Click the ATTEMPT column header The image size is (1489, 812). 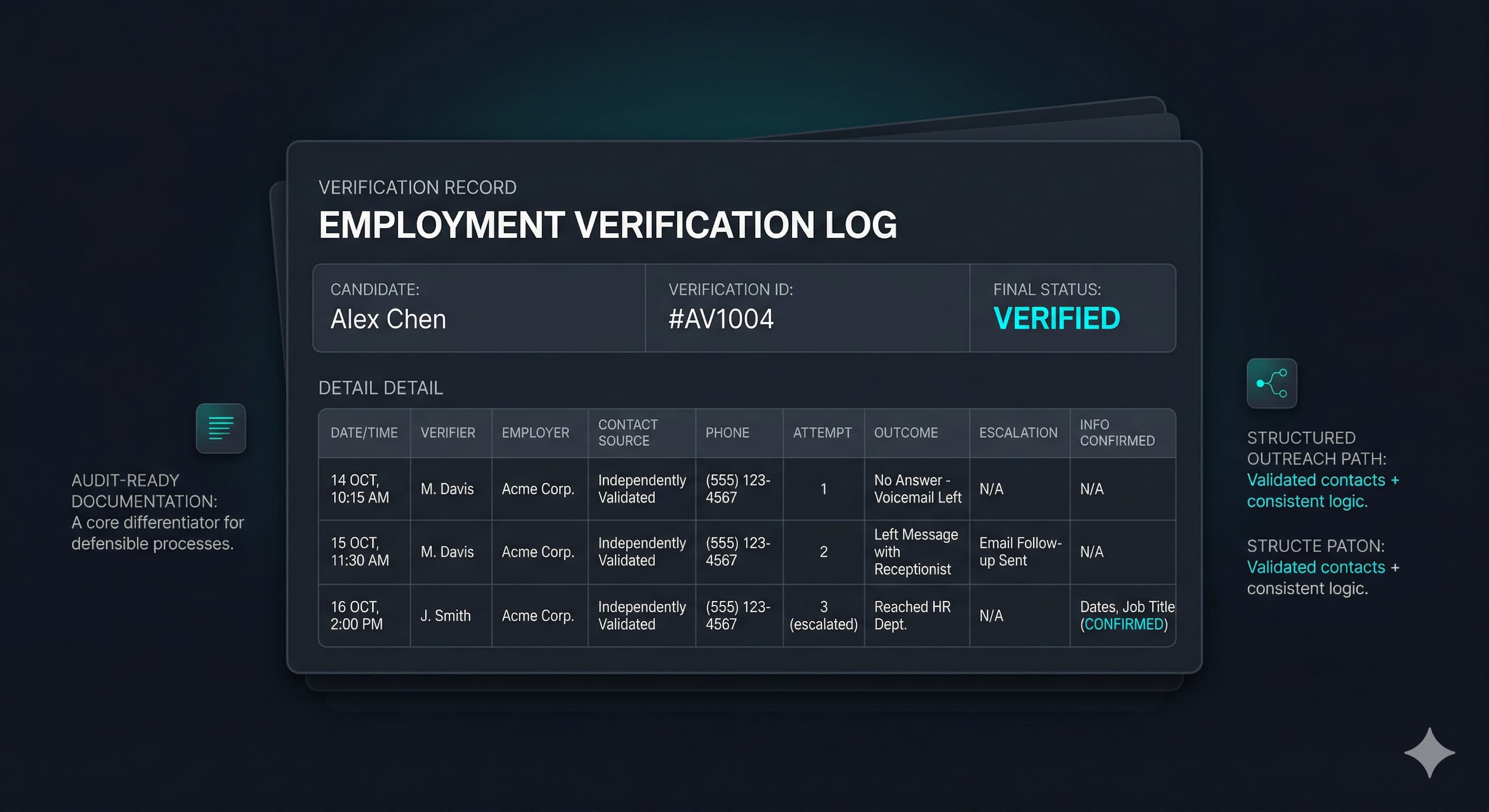pyautogui.click(x=822, y=433)
